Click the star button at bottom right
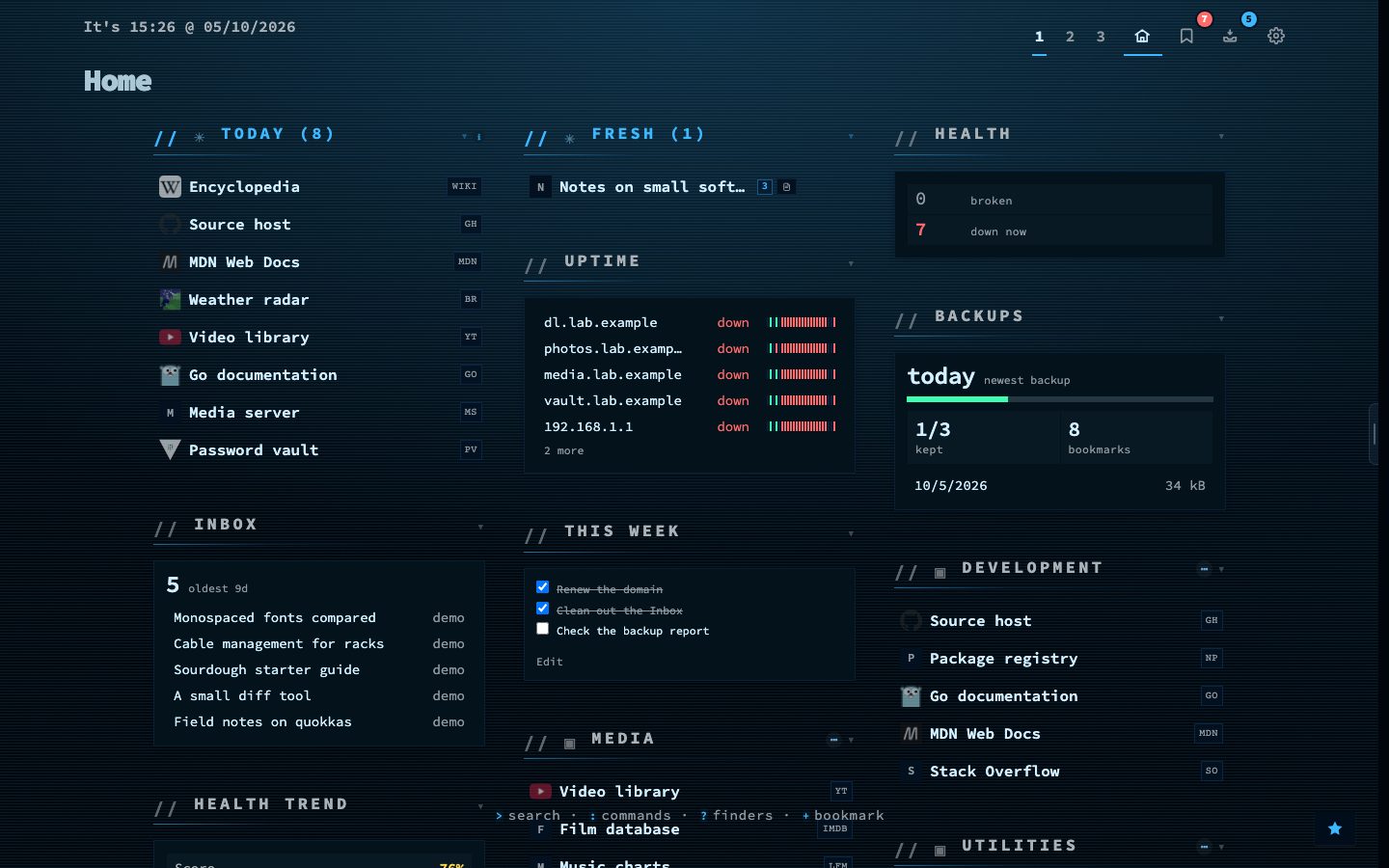 pyautogui.click(x=1335, y=828)
